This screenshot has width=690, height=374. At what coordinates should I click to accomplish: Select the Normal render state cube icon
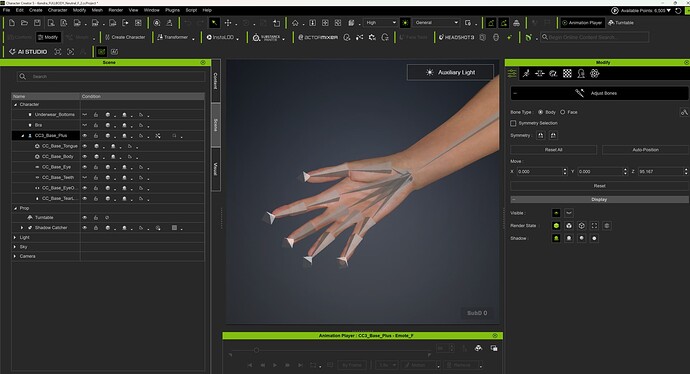[x=556, y=226]
